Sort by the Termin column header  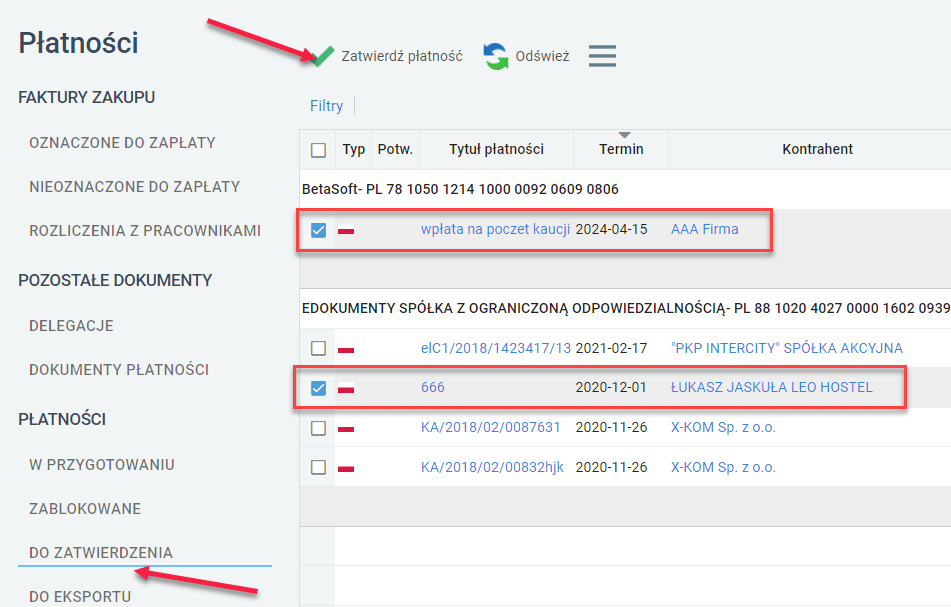[621, 149]
